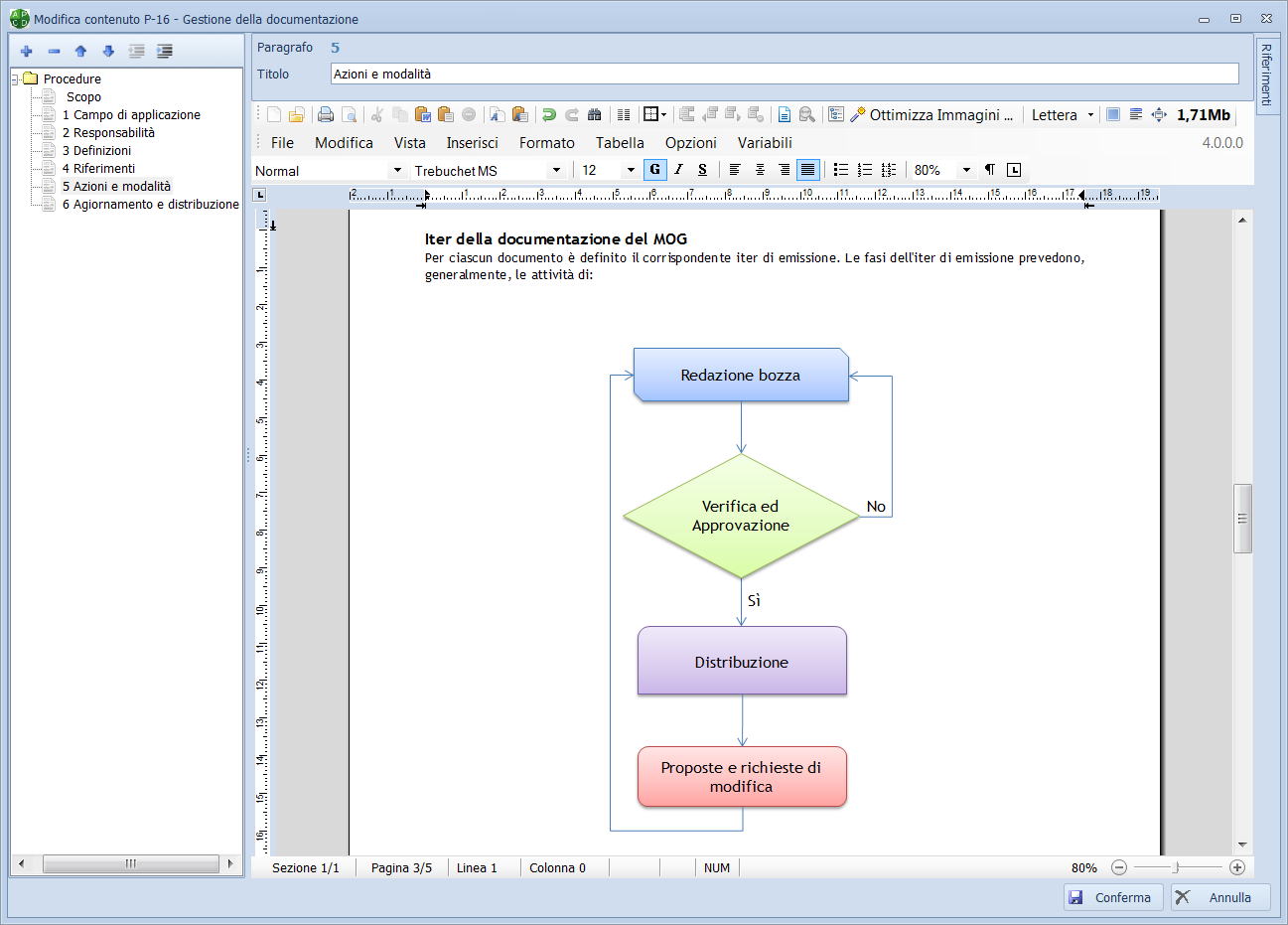Toggle italic formatting button
Image resolution: width=1288 pixels, height=925 pixels.
point(678,170)
